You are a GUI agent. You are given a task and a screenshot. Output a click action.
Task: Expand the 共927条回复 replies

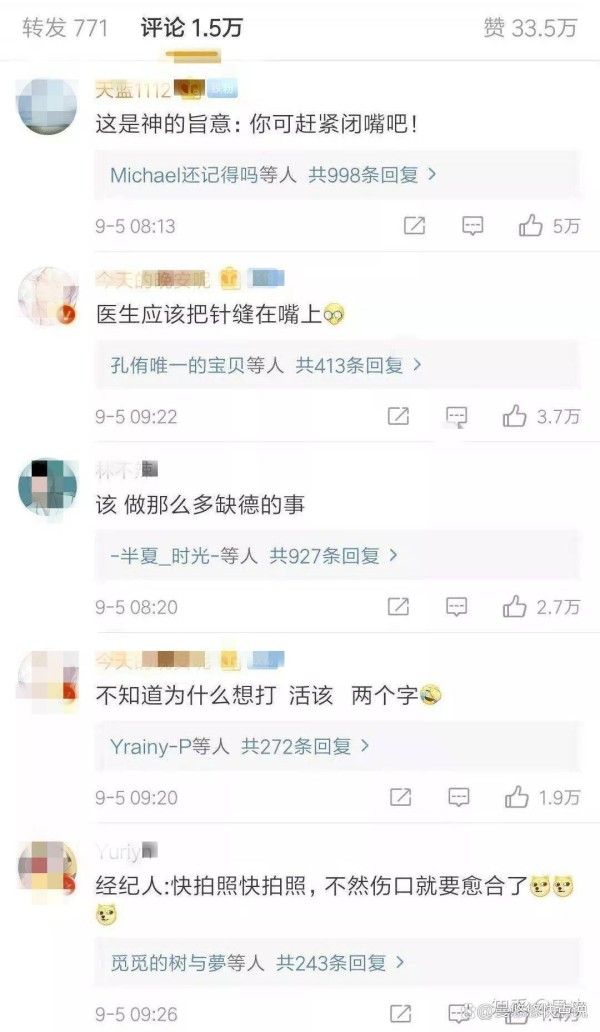tap(334, 555)
